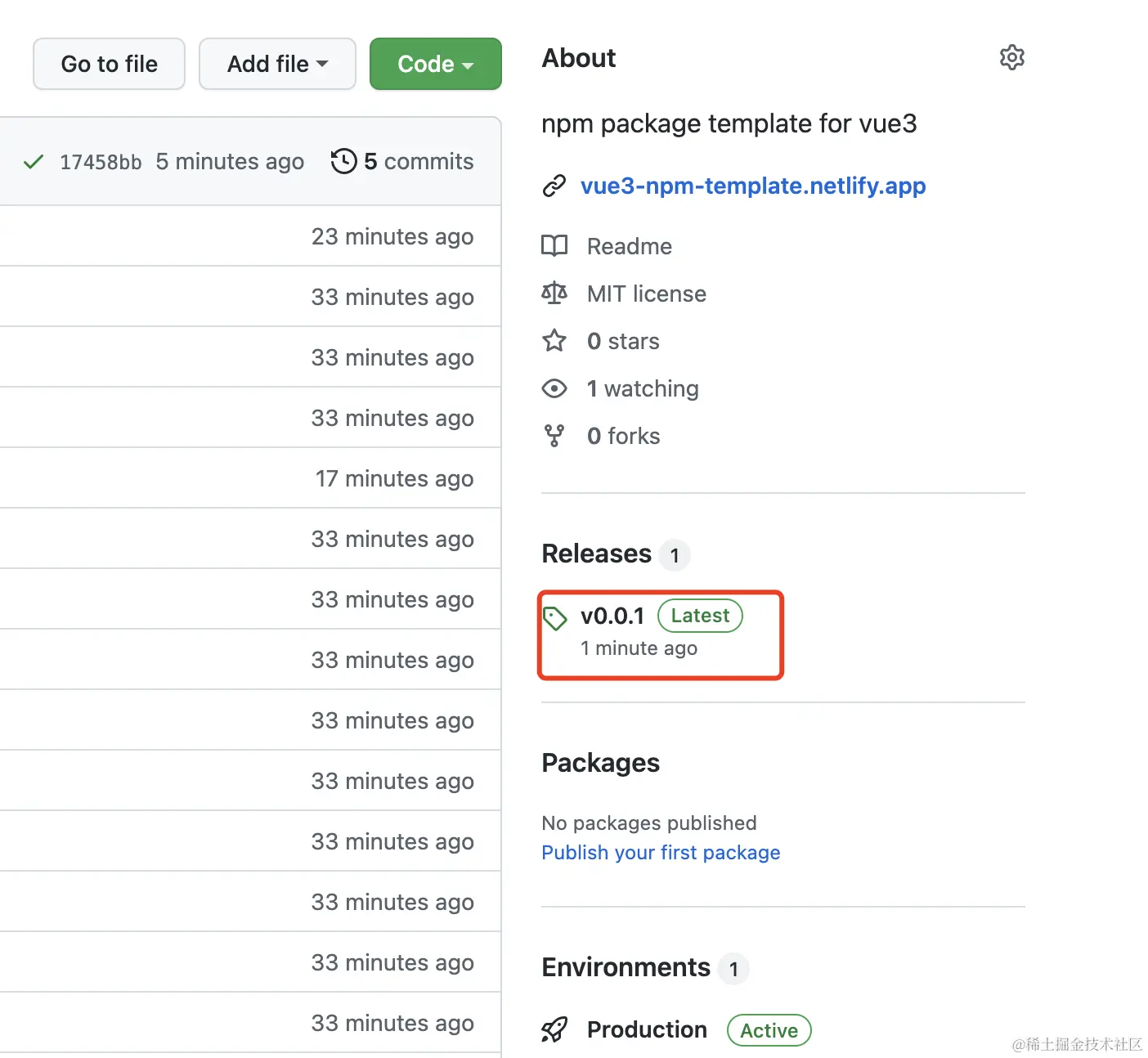Open the v0.0.1 release

[612, 616]
